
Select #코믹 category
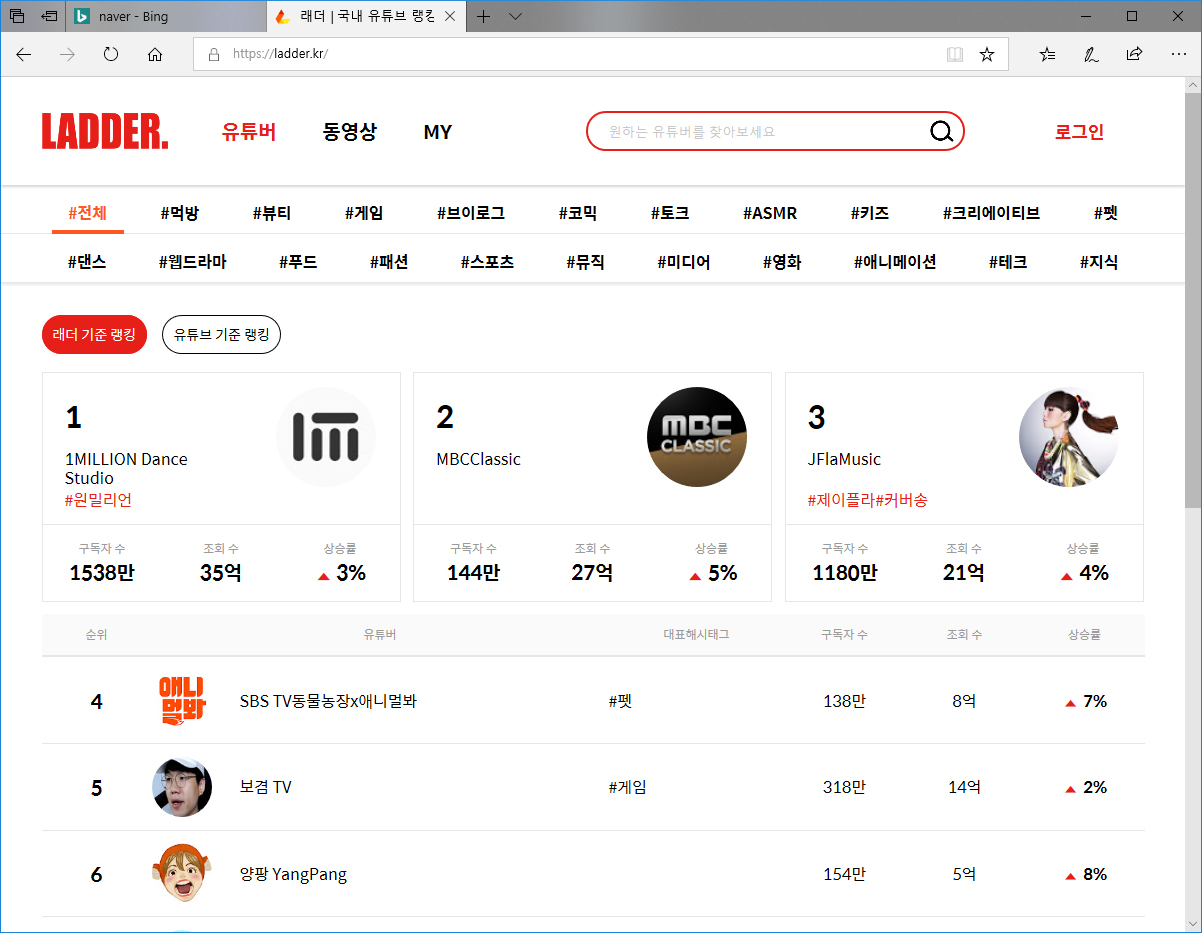[x=578, y=213]
